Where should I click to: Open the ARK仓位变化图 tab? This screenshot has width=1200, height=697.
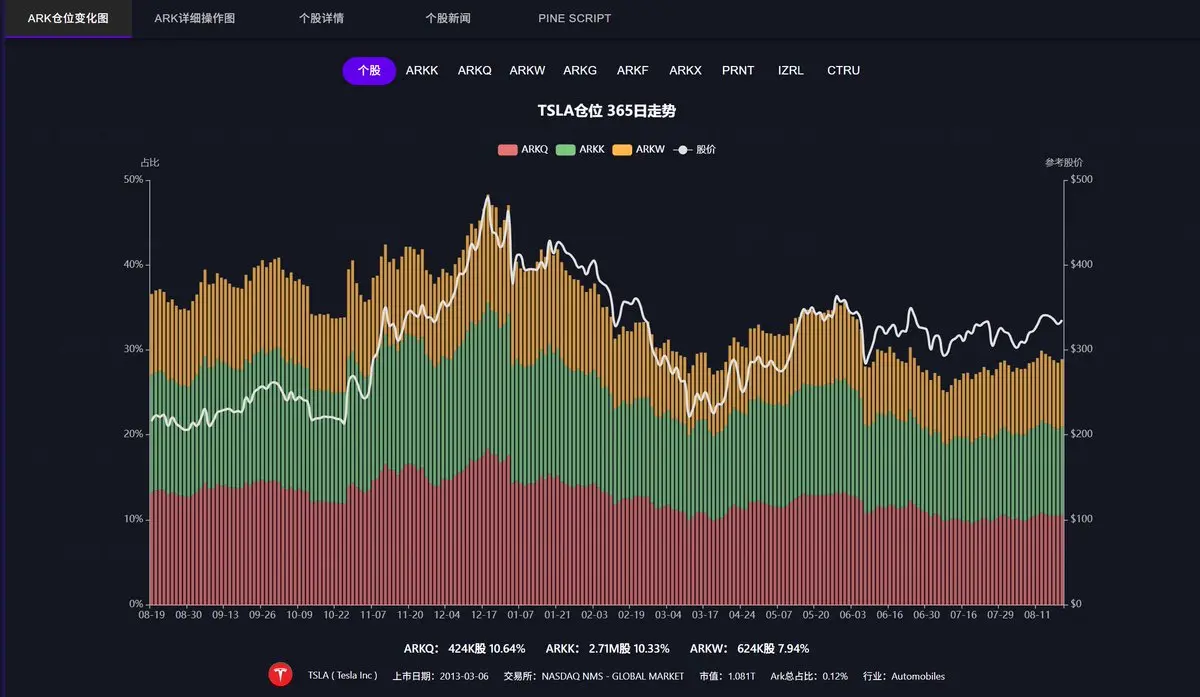68,18
